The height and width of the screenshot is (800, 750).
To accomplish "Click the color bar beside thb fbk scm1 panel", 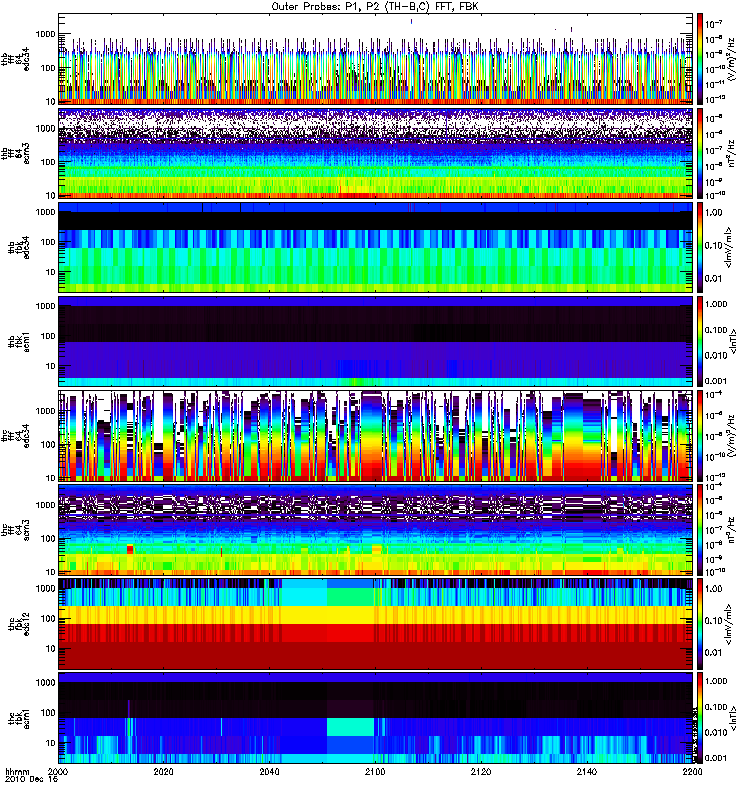I will point(700,341).
